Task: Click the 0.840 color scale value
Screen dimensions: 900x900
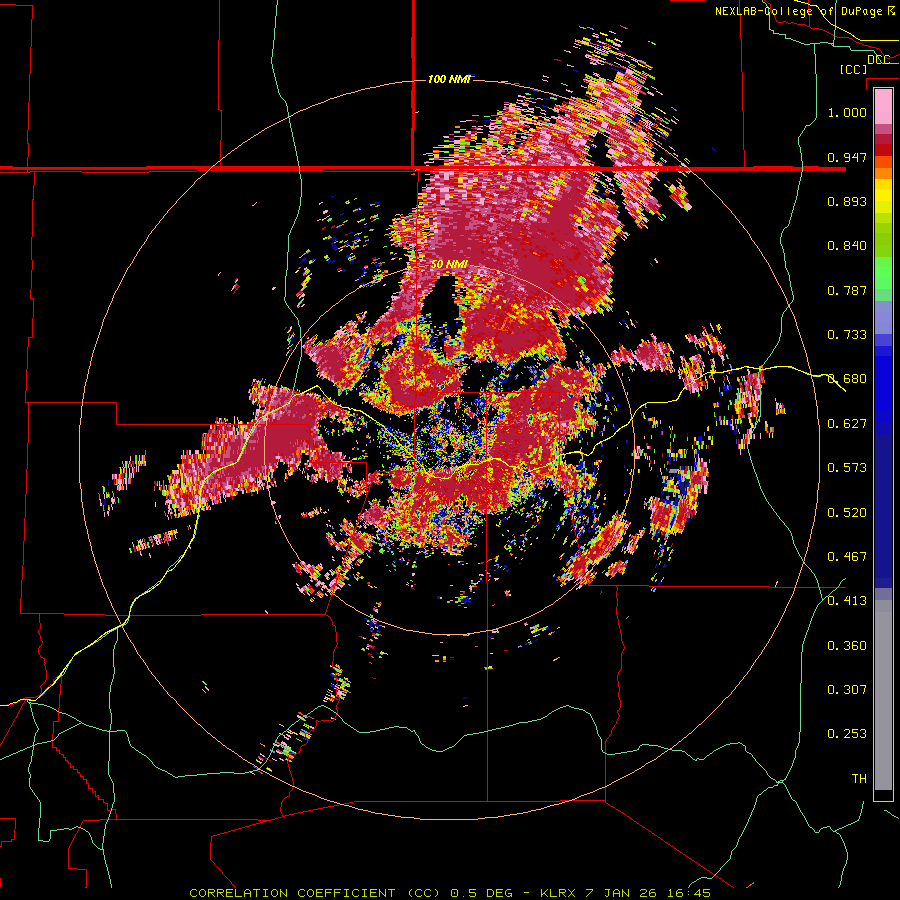Action: [x=847, y=246]
